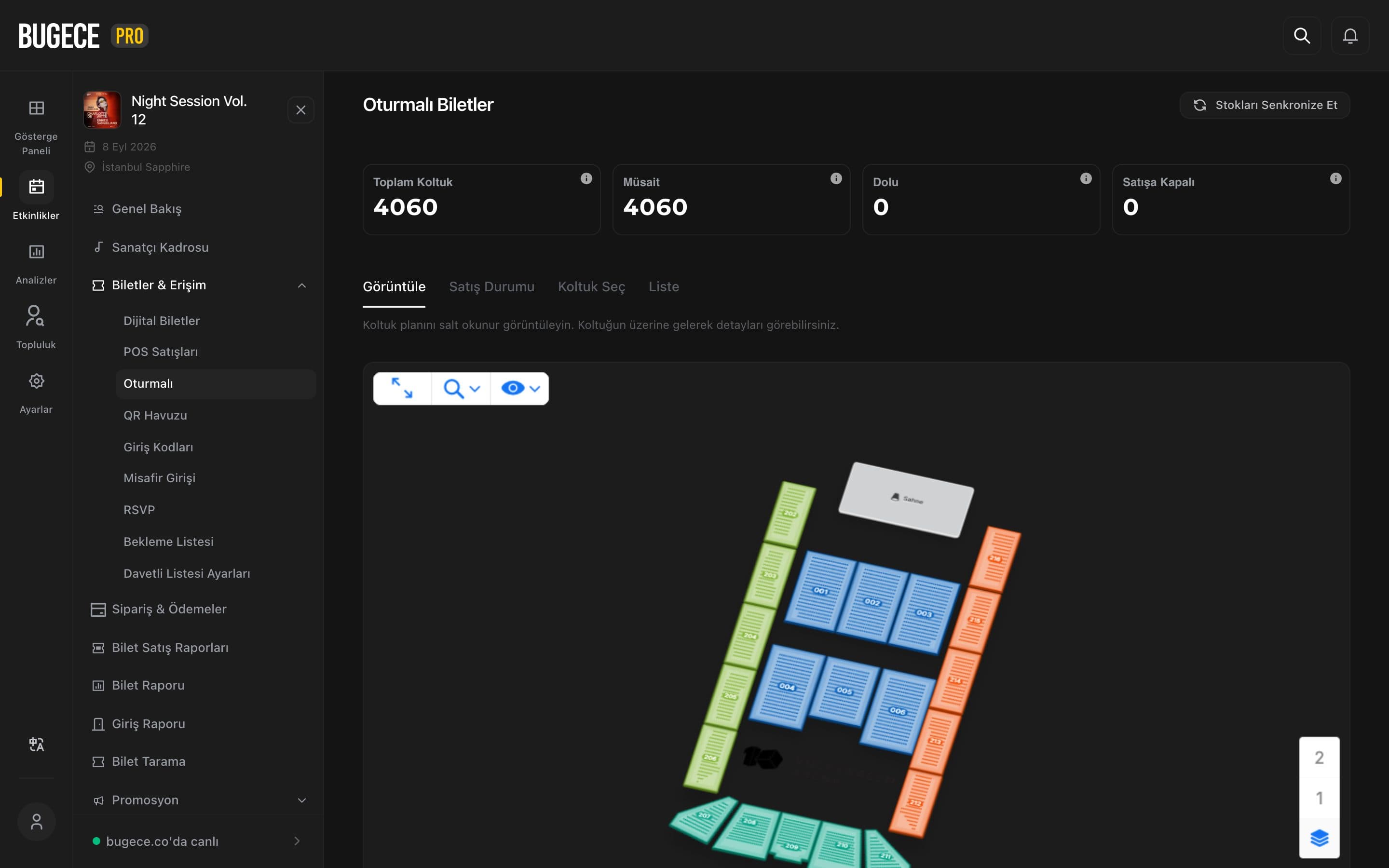This screenshot has width=1389, height=868.
Task: Click the fullscreen expand arrows on seat map
Action: point(402,389)
